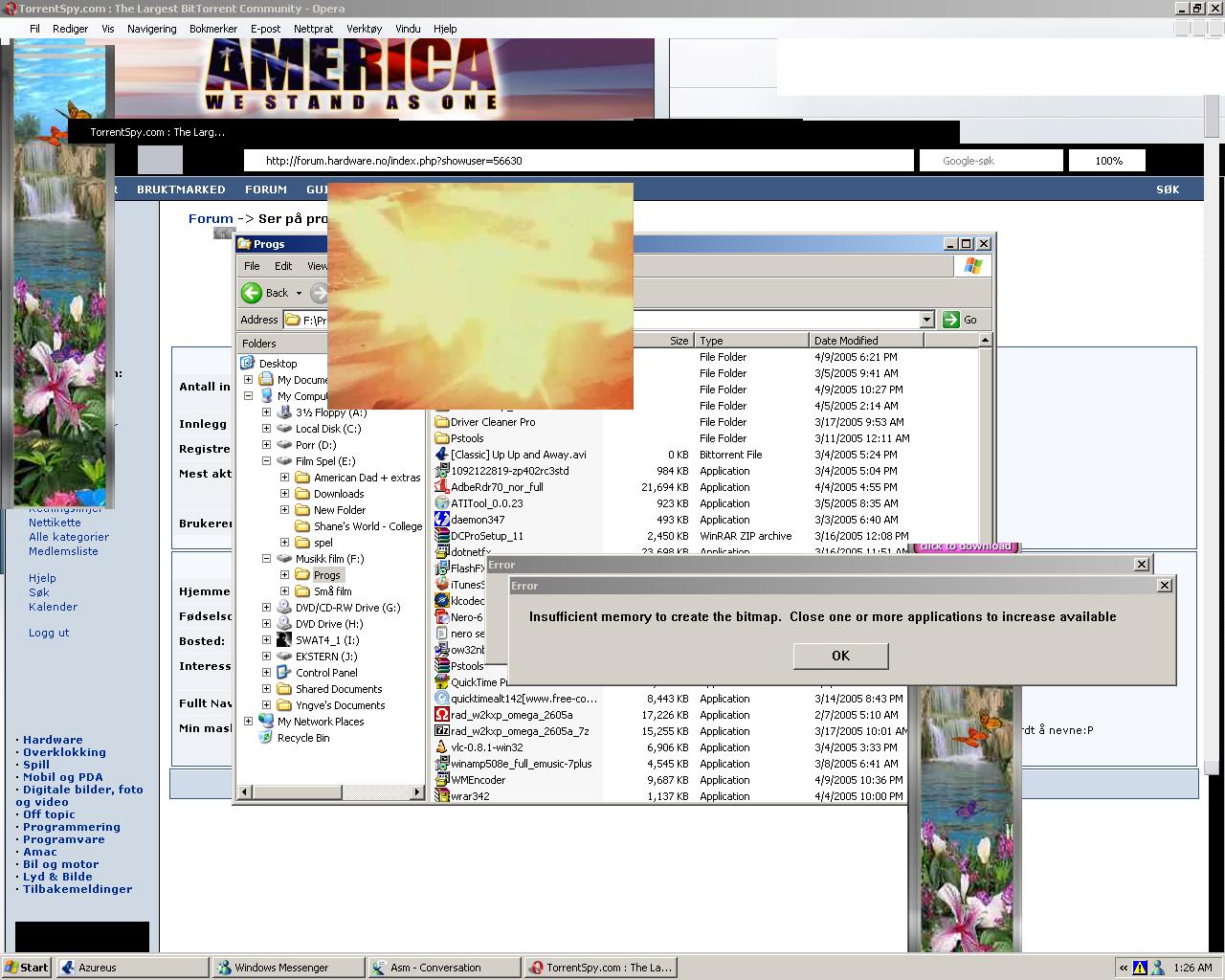Select the Små film folder in tree
Viewport: 1225px width, 980px height.
pyautogui.click(x=332, y=591)
